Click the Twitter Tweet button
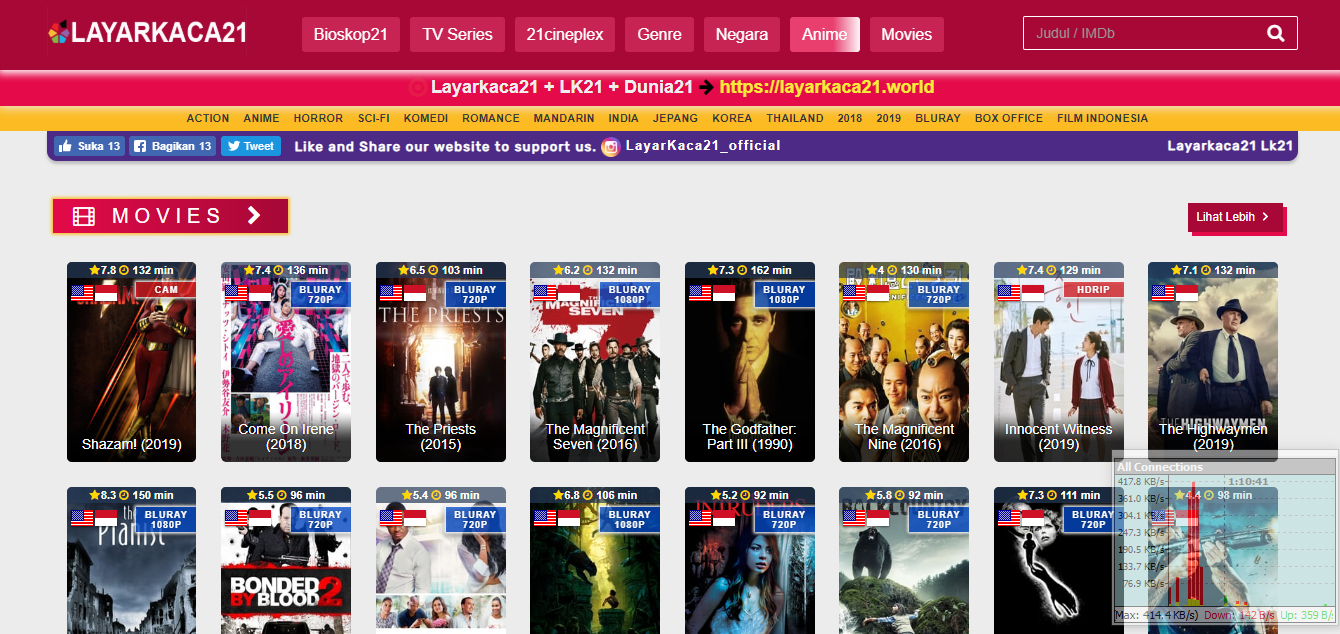The width and height of the screenshot is (1340, 634). point(250,146)
